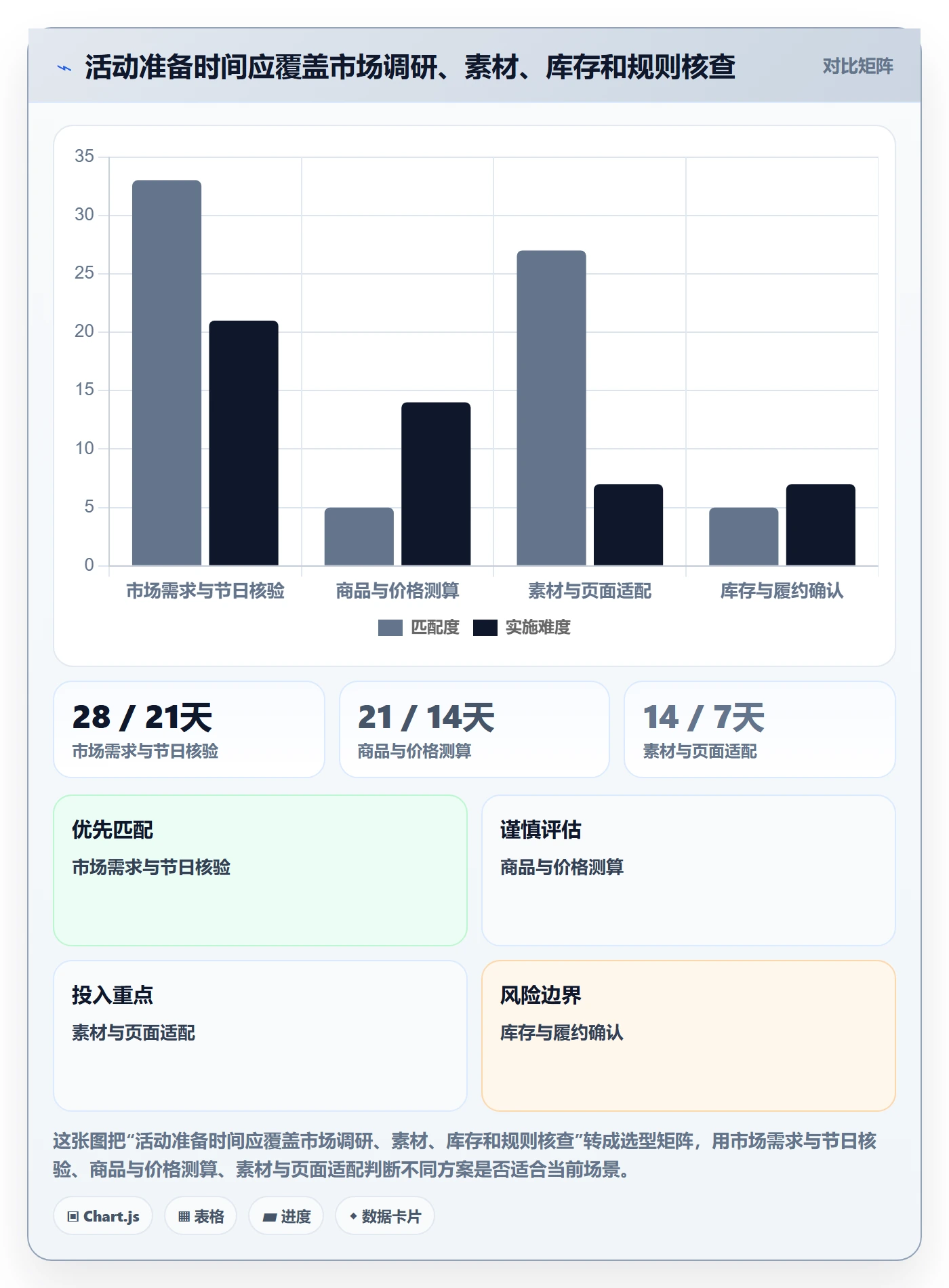The image size is (949, 1288).
Task: Click the 匹配度 bar for 库存与履约确认
Action: coord(744,536)
